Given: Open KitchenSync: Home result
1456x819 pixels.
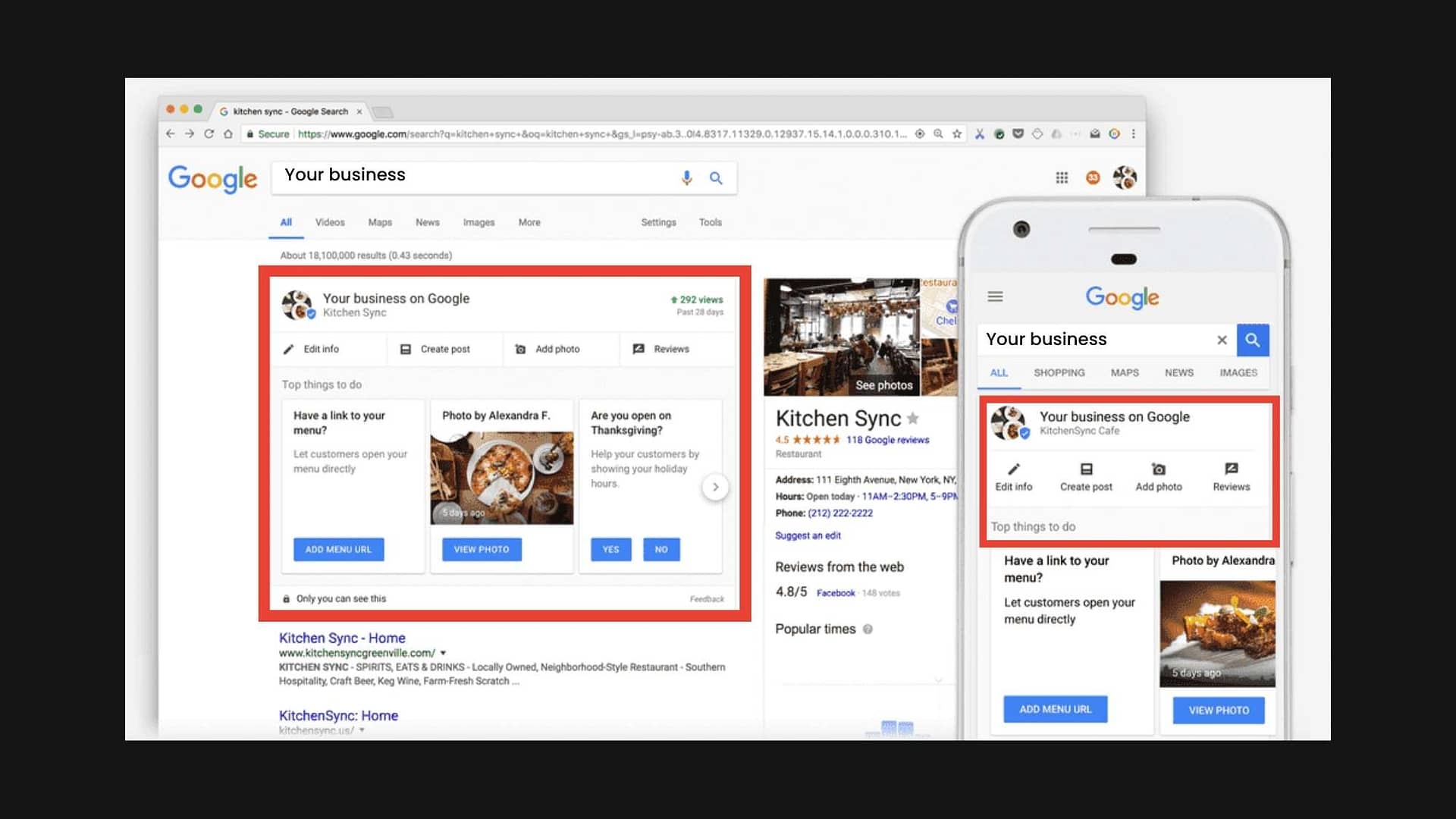Looking at the screenshot, I should (338, 715).
